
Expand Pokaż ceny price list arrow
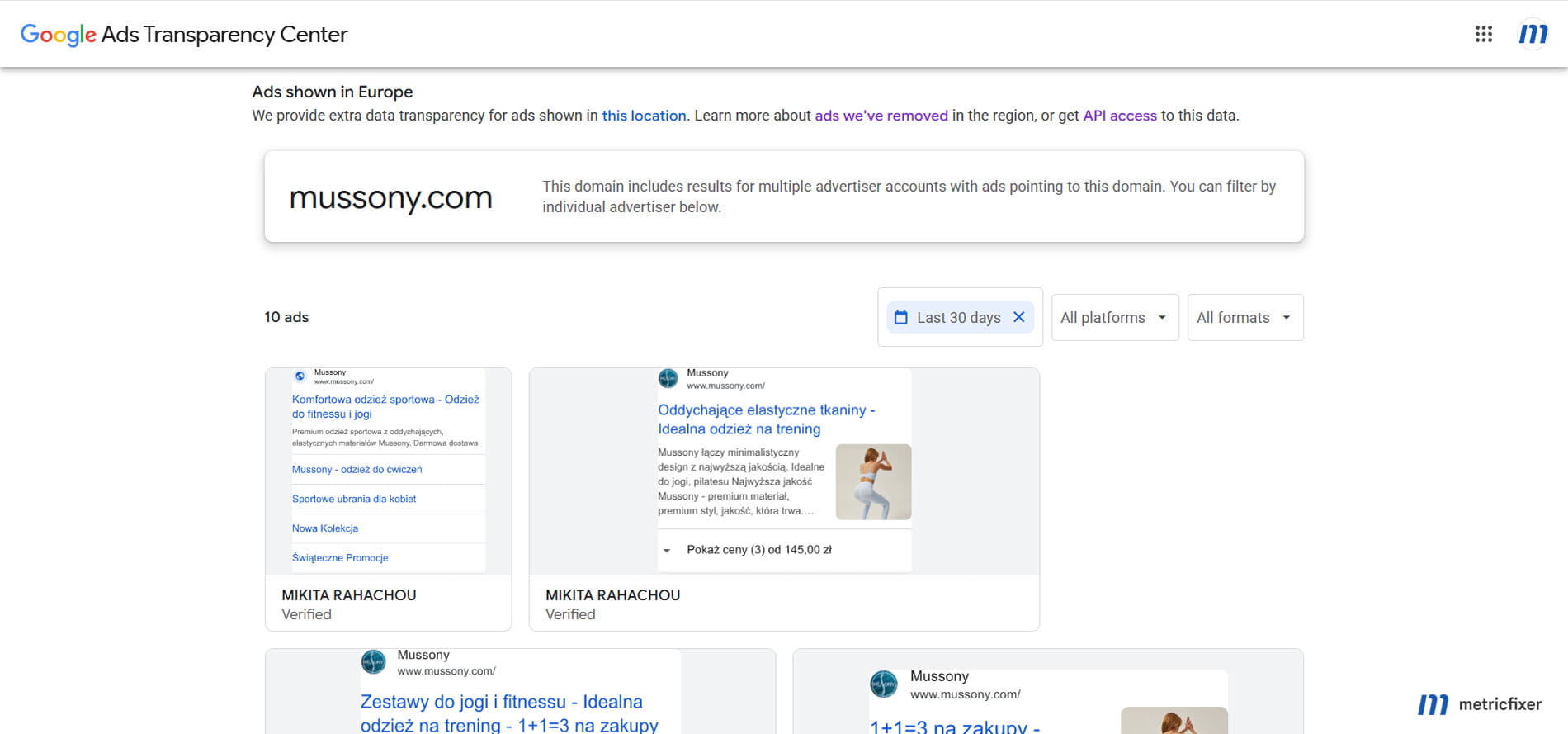click(667, 550)
